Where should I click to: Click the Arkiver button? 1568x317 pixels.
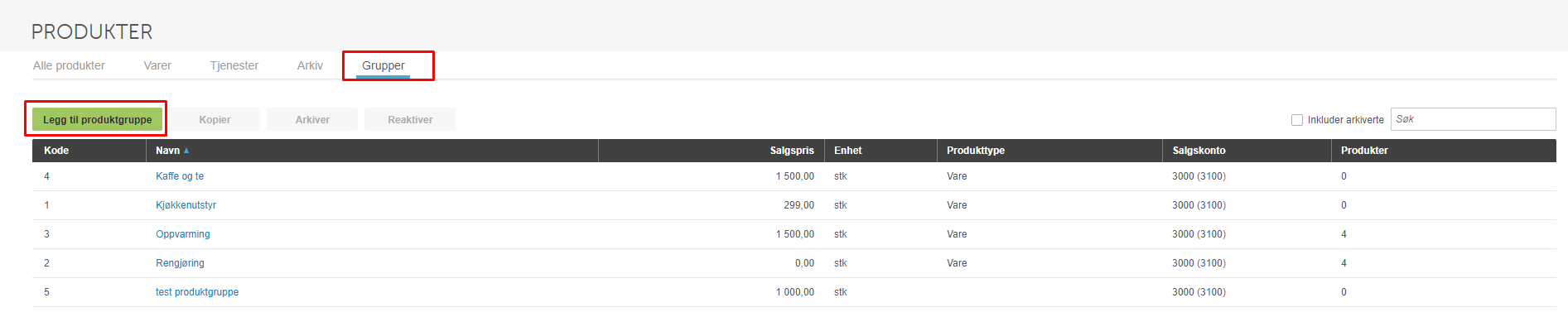pos(312,119)
